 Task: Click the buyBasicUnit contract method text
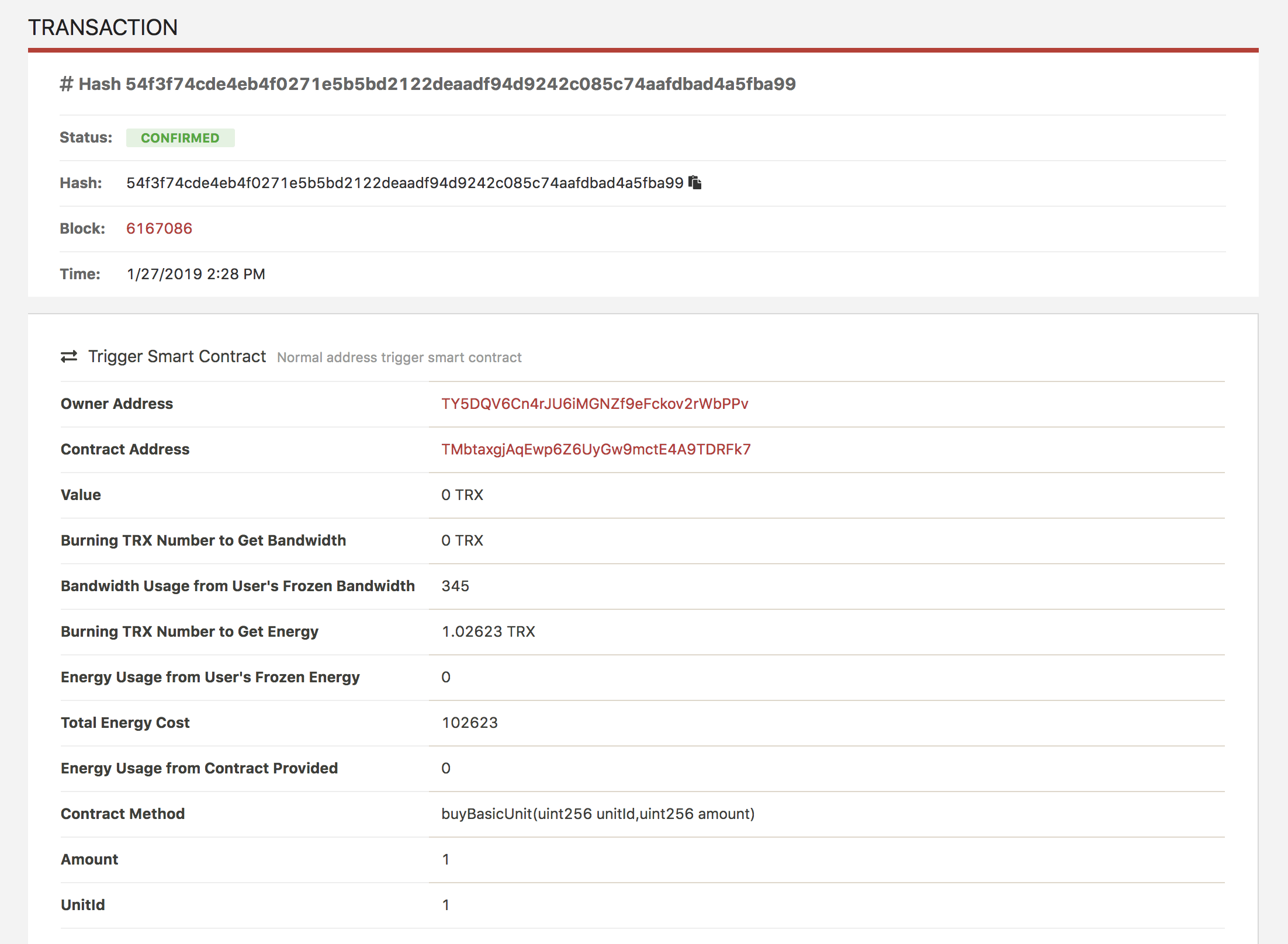point(598,814)
